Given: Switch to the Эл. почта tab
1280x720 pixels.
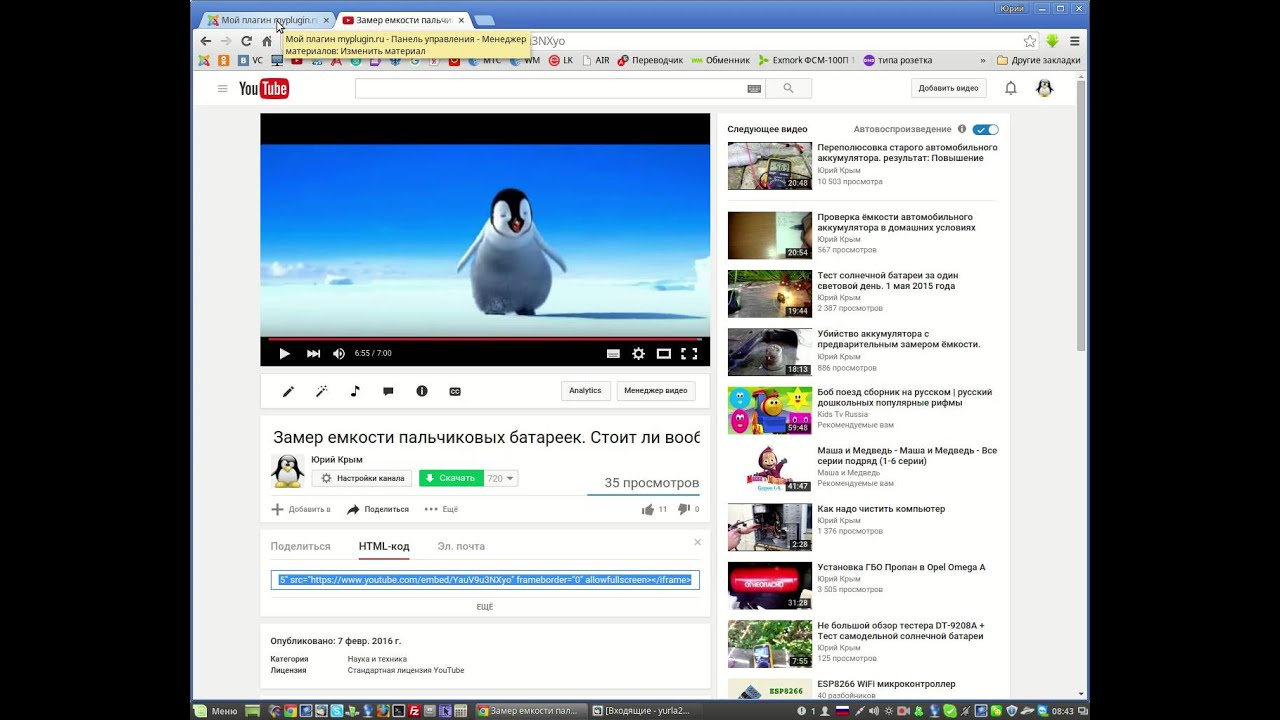Looking at the screenshot, I should 461,546.
